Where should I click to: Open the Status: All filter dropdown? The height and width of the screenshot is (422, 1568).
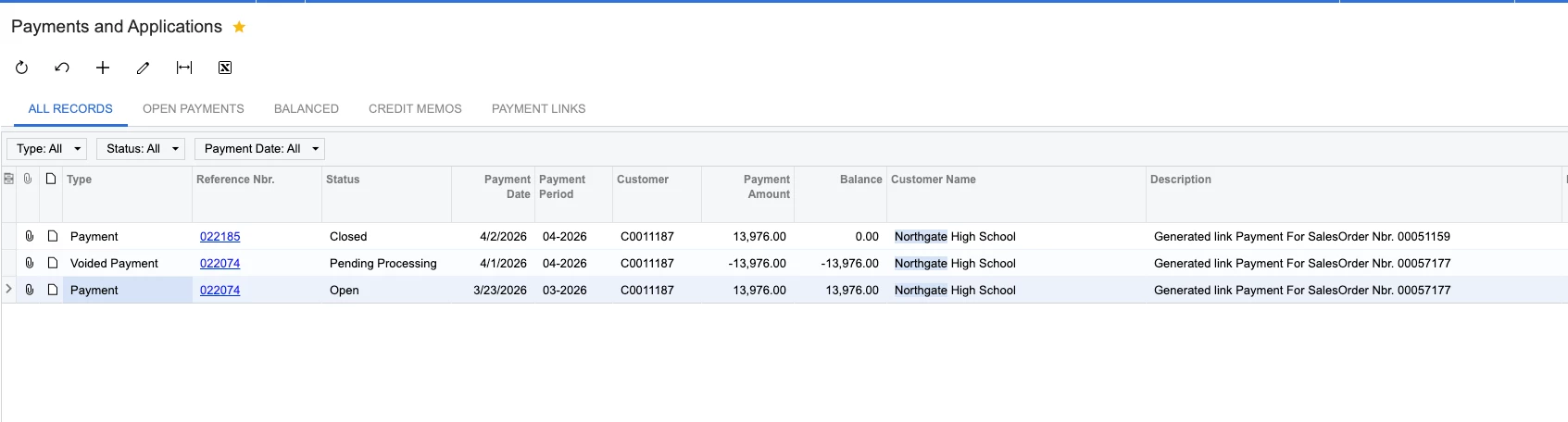[141, 149]
